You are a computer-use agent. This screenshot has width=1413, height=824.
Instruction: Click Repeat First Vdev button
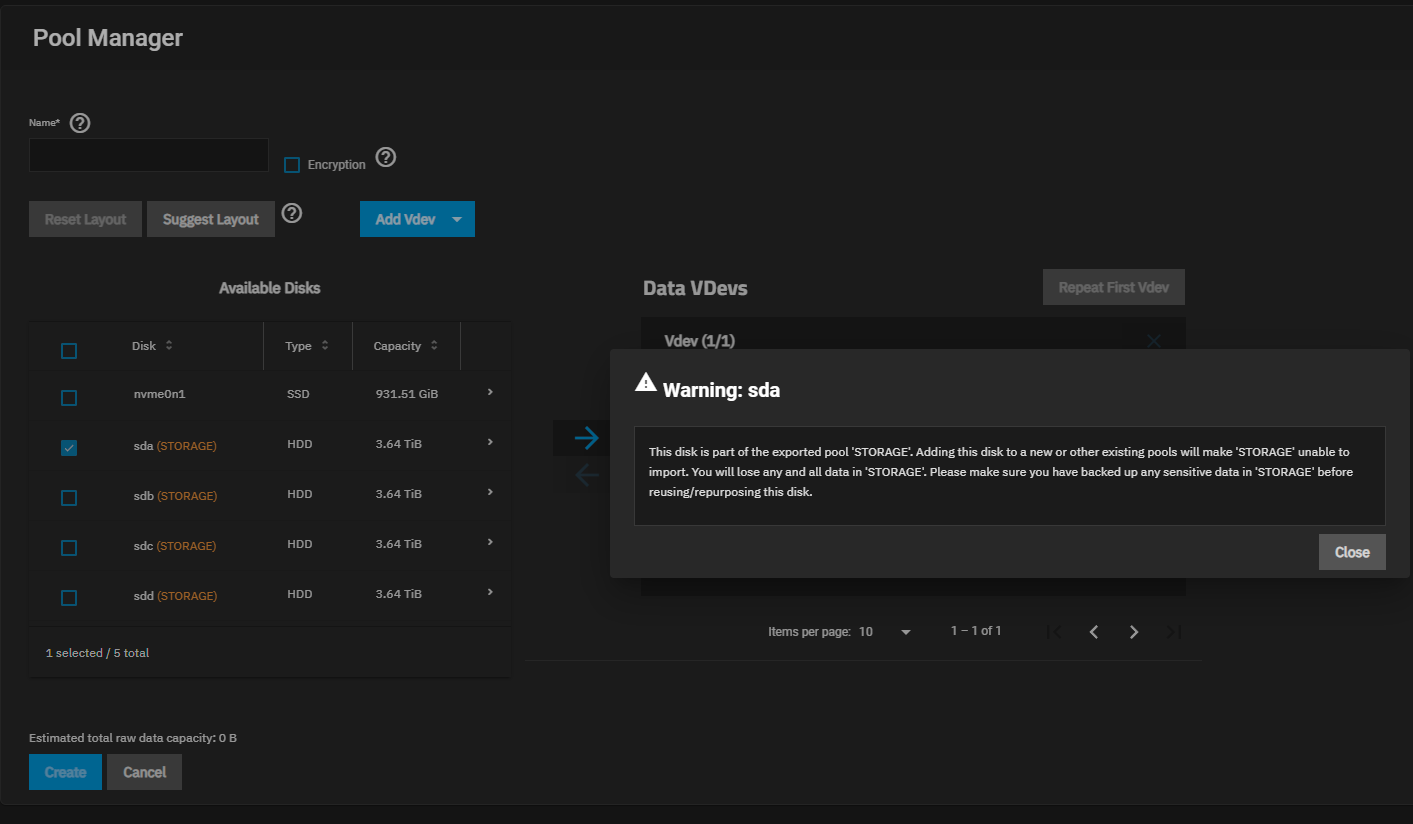(x=1114, y=287)
